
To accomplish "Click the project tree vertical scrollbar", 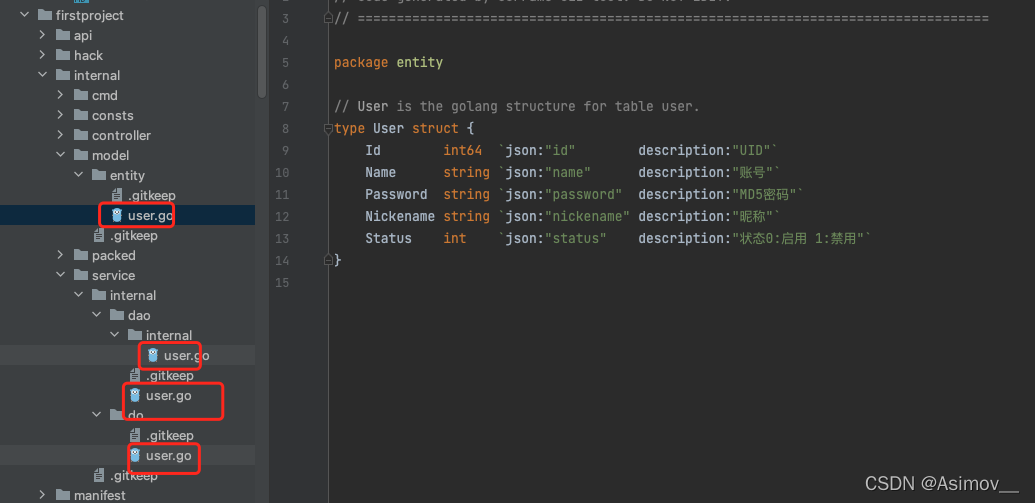I will tap(261, 50).
